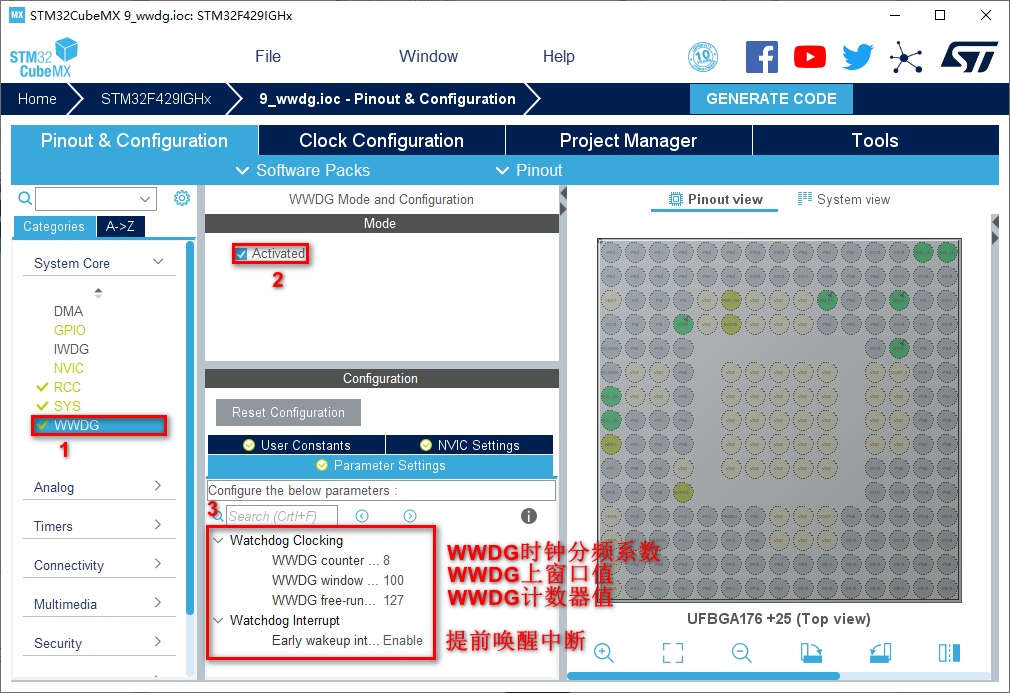Screen dimensions: 1010x693
Task: Collapse the Watchdog Clocking group
Action: pyautogui.click(x=218, y=540)
